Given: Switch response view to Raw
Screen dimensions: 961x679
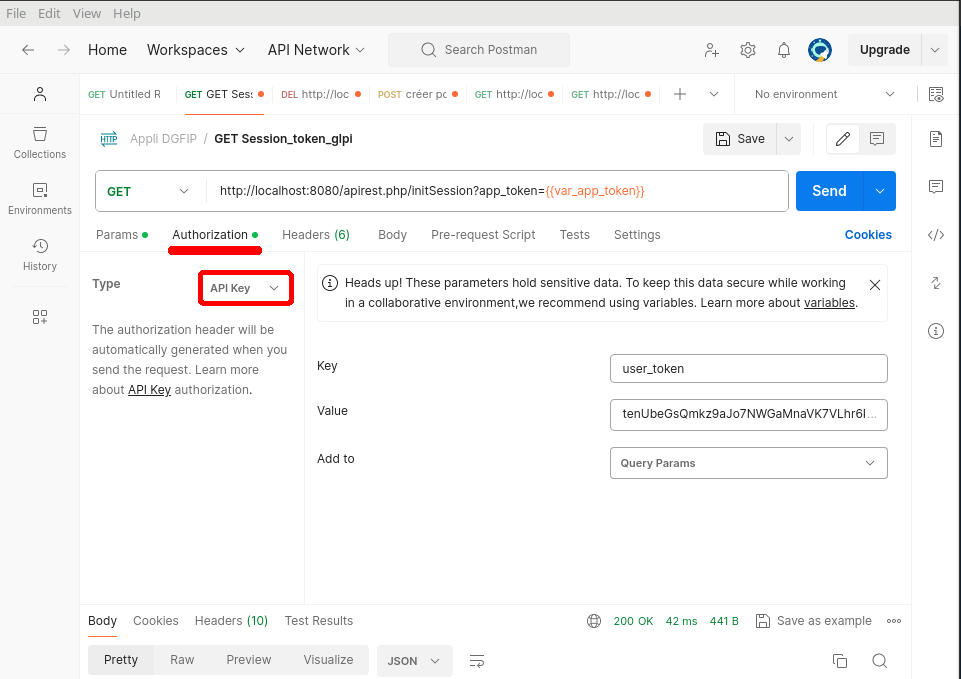Looking at the screenshot, I should click(182, 660).
